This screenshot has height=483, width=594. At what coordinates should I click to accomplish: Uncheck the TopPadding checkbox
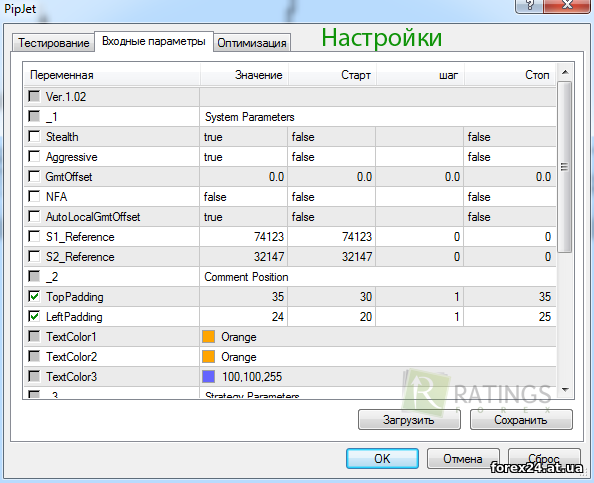coord(34,296)
